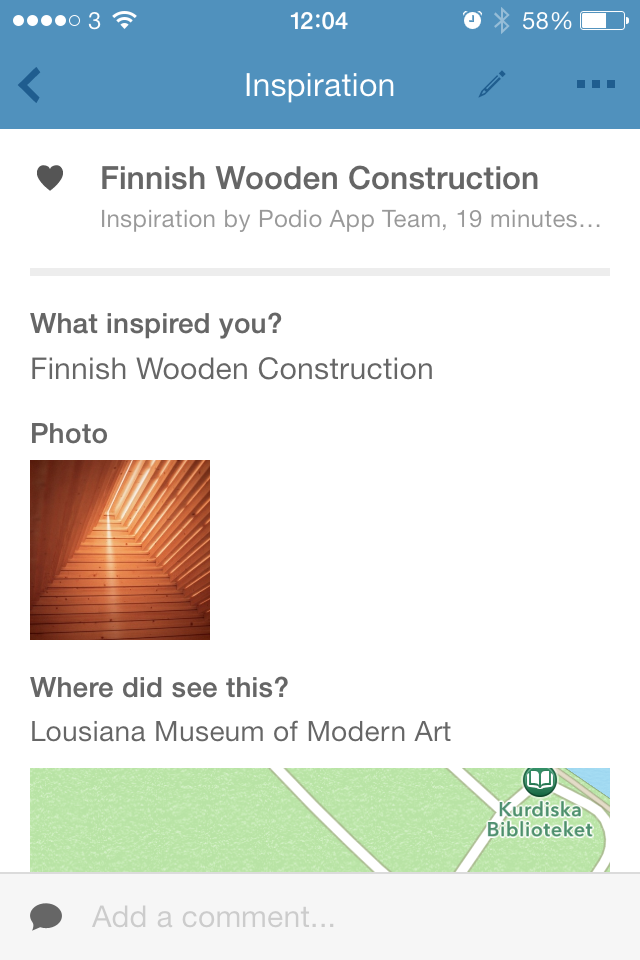Image resolution: width=640 pixels, height=960 pixels.
Task: Tap the alarm clock status icon
Action: (472, 21)
